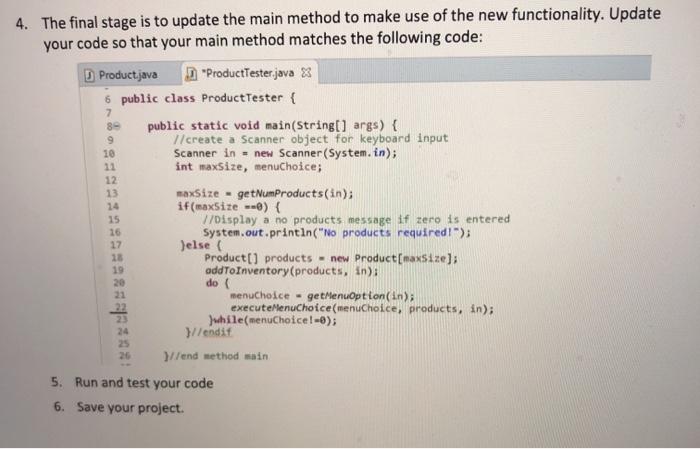This screenshot has height=449, width=700.
Task: Click line number 22 marker in gutter
Action: click(x=121, y=308)
